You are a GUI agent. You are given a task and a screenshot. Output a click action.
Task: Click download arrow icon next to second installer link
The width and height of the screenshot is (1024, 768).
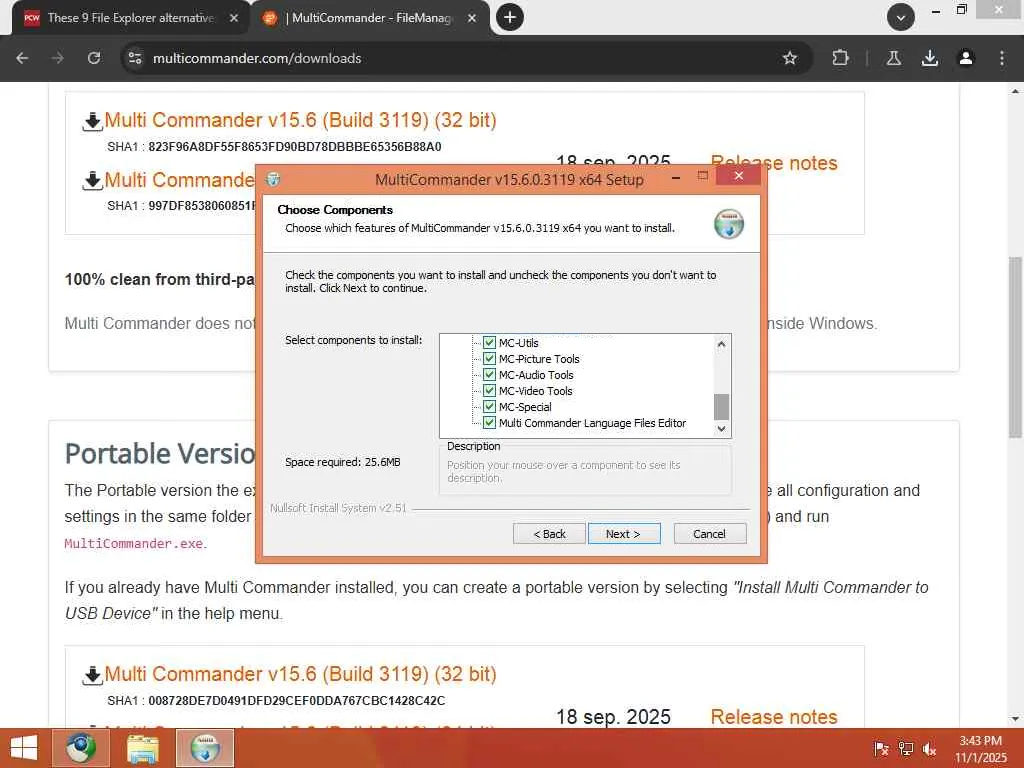(92, 181)
